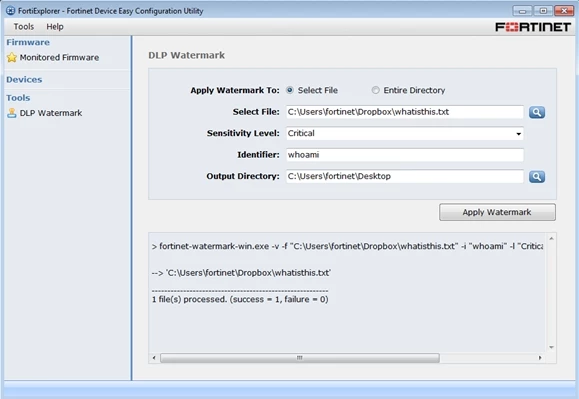Click the fortinet-watermark-win.exe command line in log

(x=347, y=246)
